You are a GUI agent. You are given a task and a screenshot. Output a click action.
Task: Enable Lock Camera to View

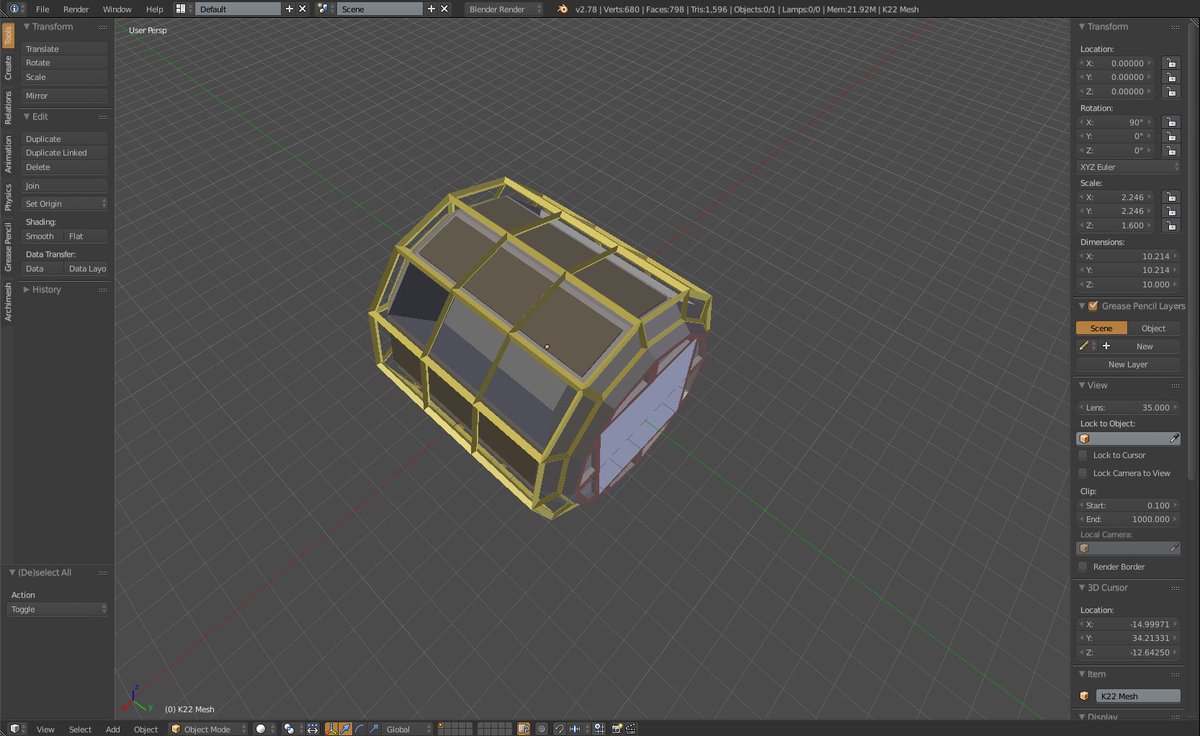(x=1082, y=473)
